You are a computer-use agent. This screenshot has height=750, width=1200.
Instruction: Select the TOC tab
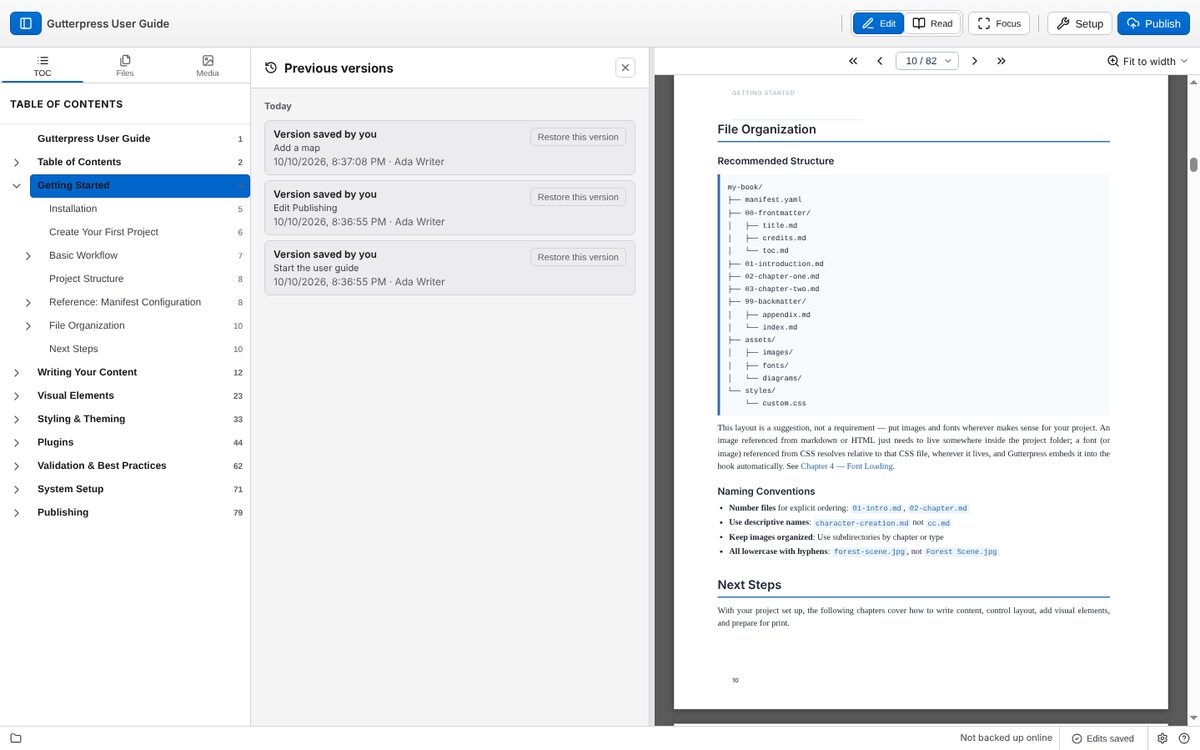click(x=42, y=66)
